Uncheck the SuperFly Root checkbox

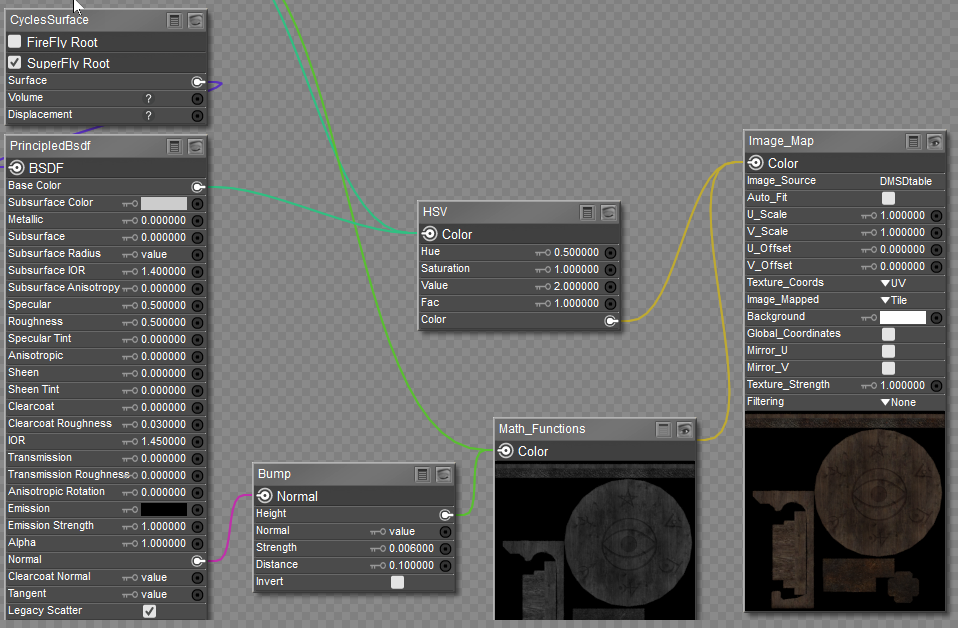click(x=15, y=62)
